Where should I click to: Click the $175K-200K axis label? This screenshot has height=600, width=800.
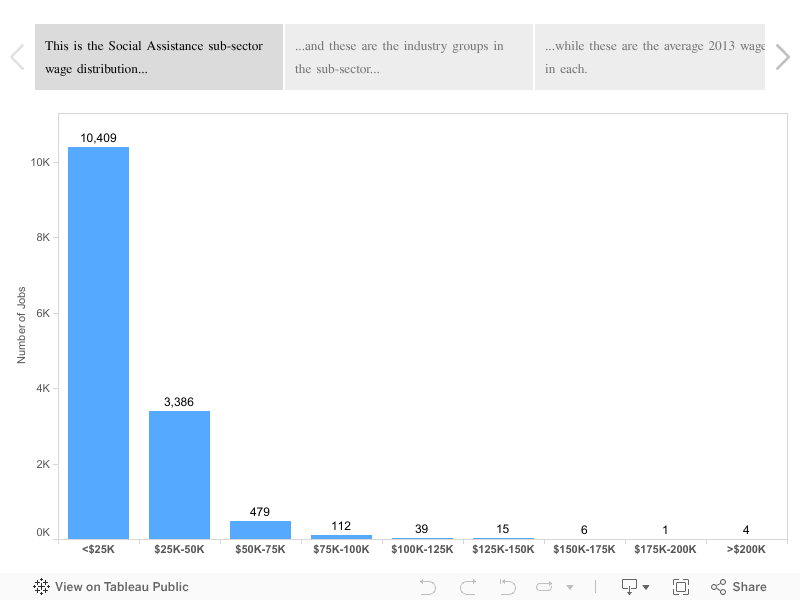click(665, 549)
